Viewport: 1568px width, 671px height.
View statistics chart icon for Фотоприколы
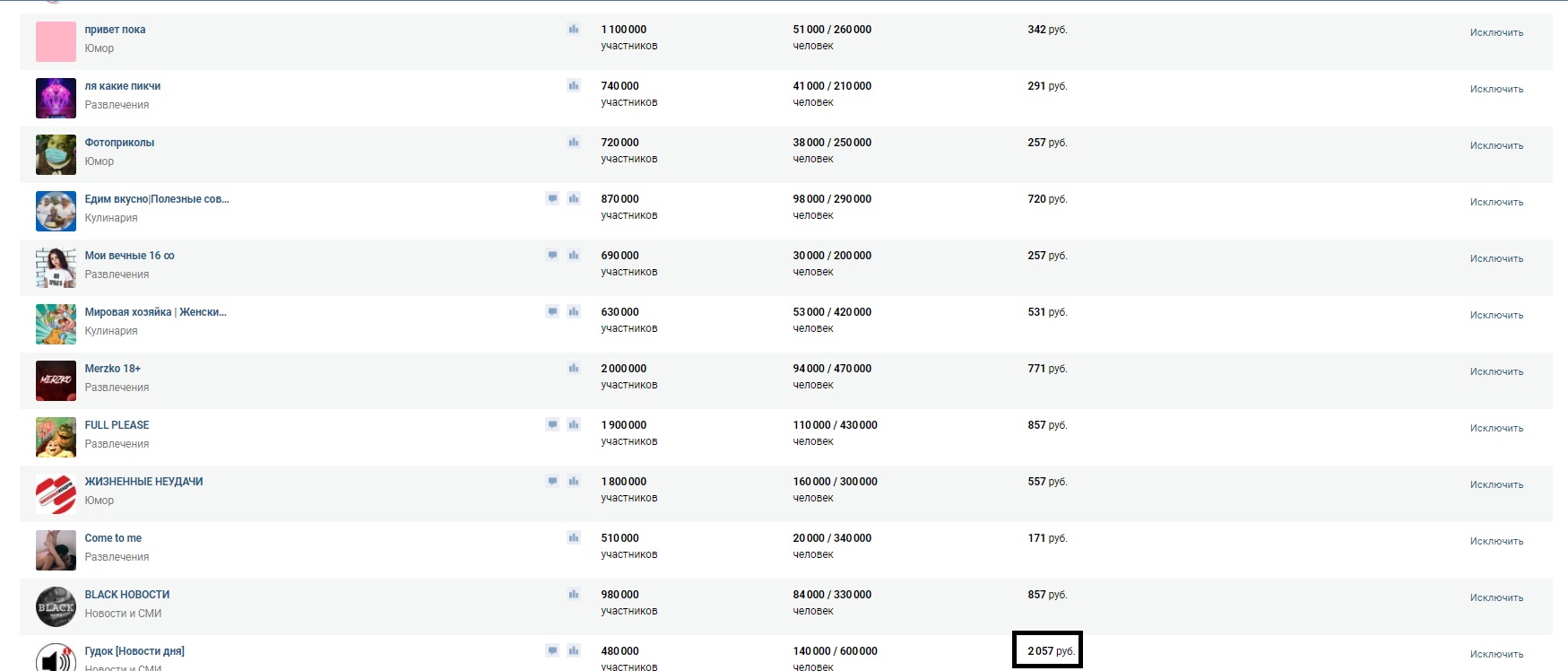tap(574, 143)
